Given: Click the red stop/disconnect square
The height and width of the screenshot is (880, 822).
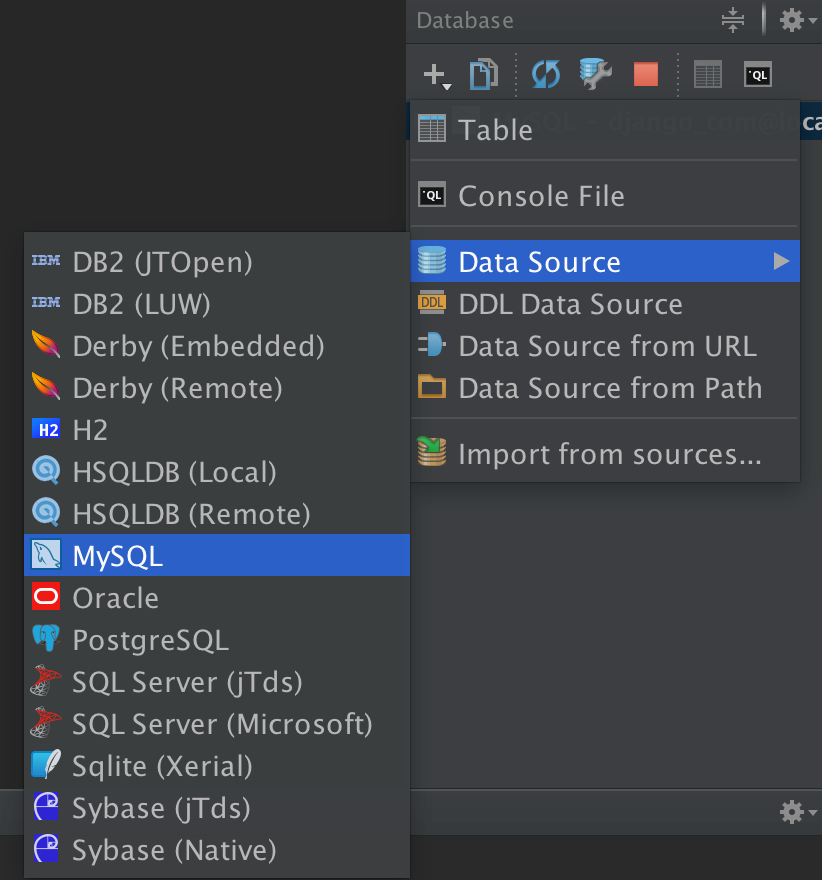Looking at the screenshot, I should point(645,74).
